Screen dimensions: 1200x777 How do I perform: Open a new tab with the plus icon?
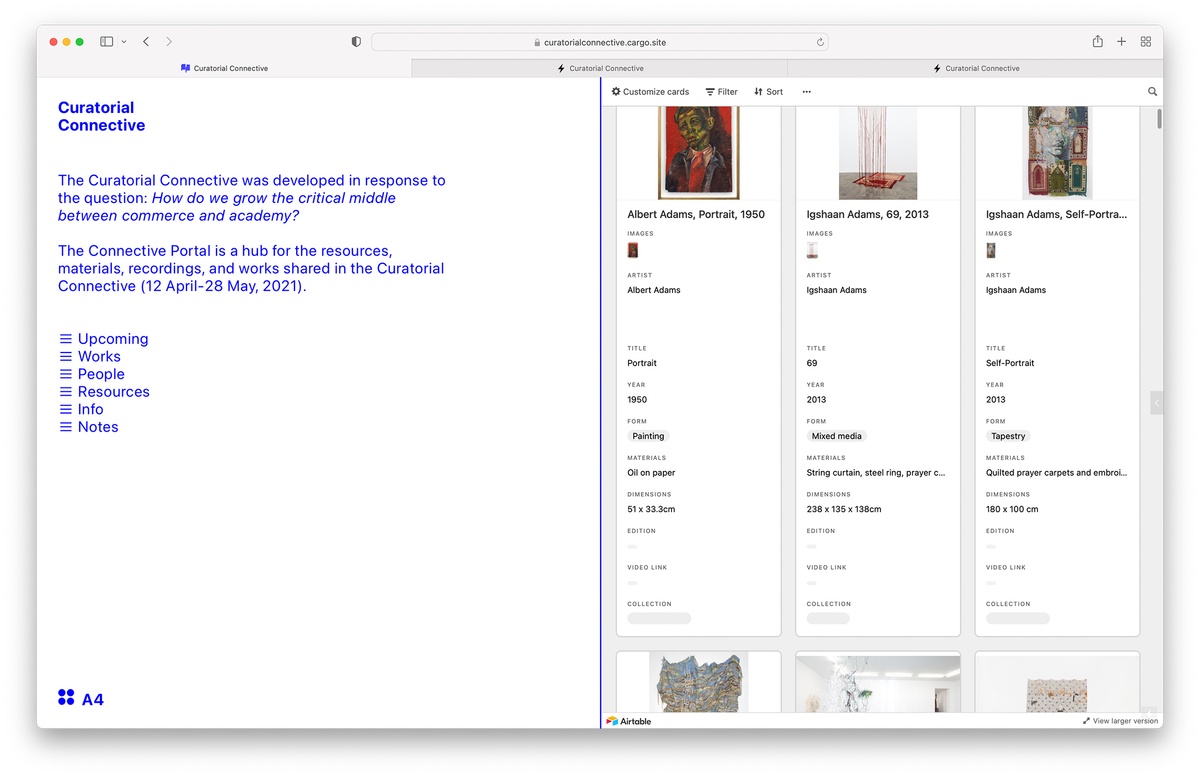click(1121, 42)
